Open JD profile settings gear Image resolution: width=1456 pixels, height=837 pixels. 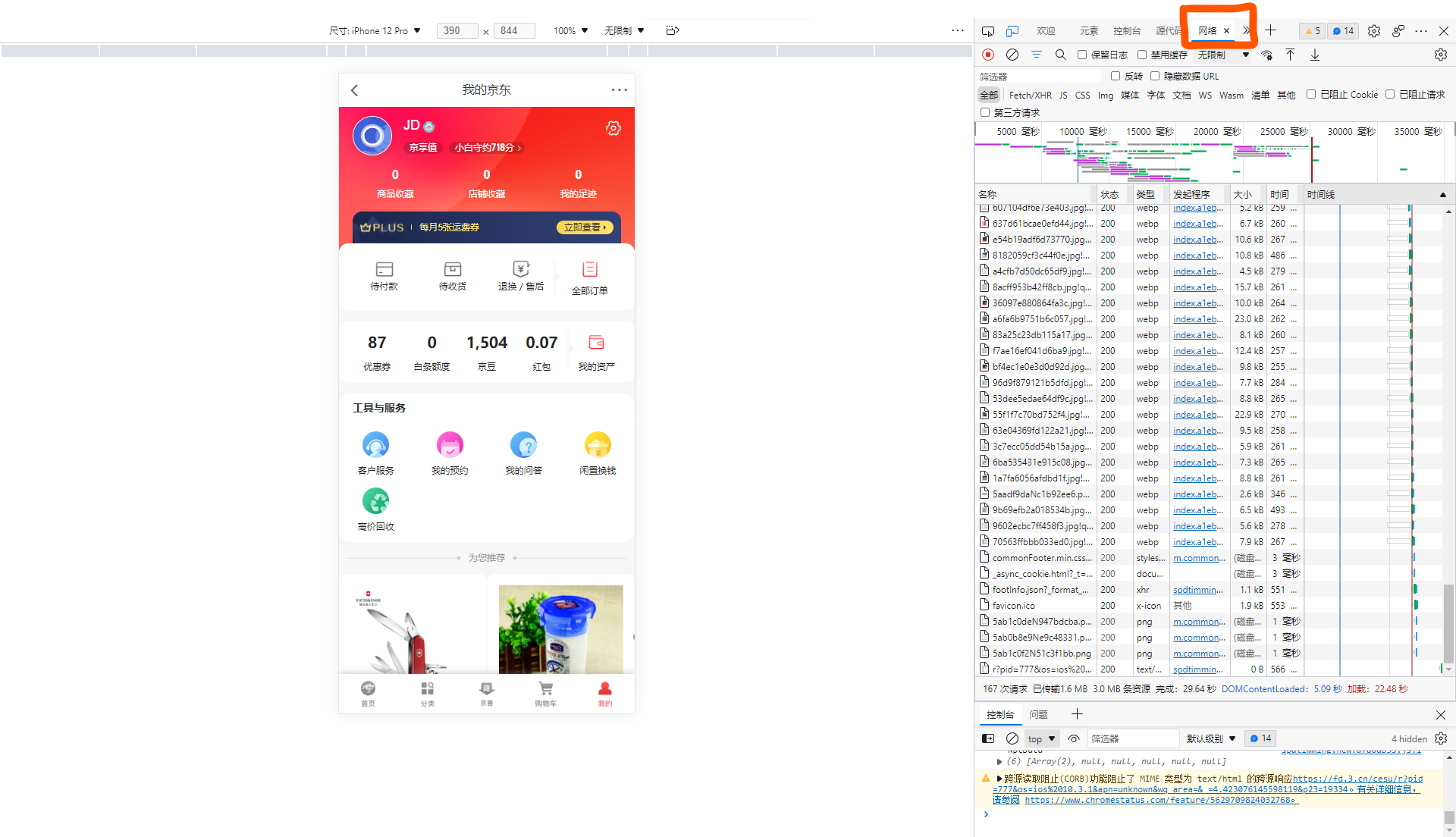(x=613, y=128)
